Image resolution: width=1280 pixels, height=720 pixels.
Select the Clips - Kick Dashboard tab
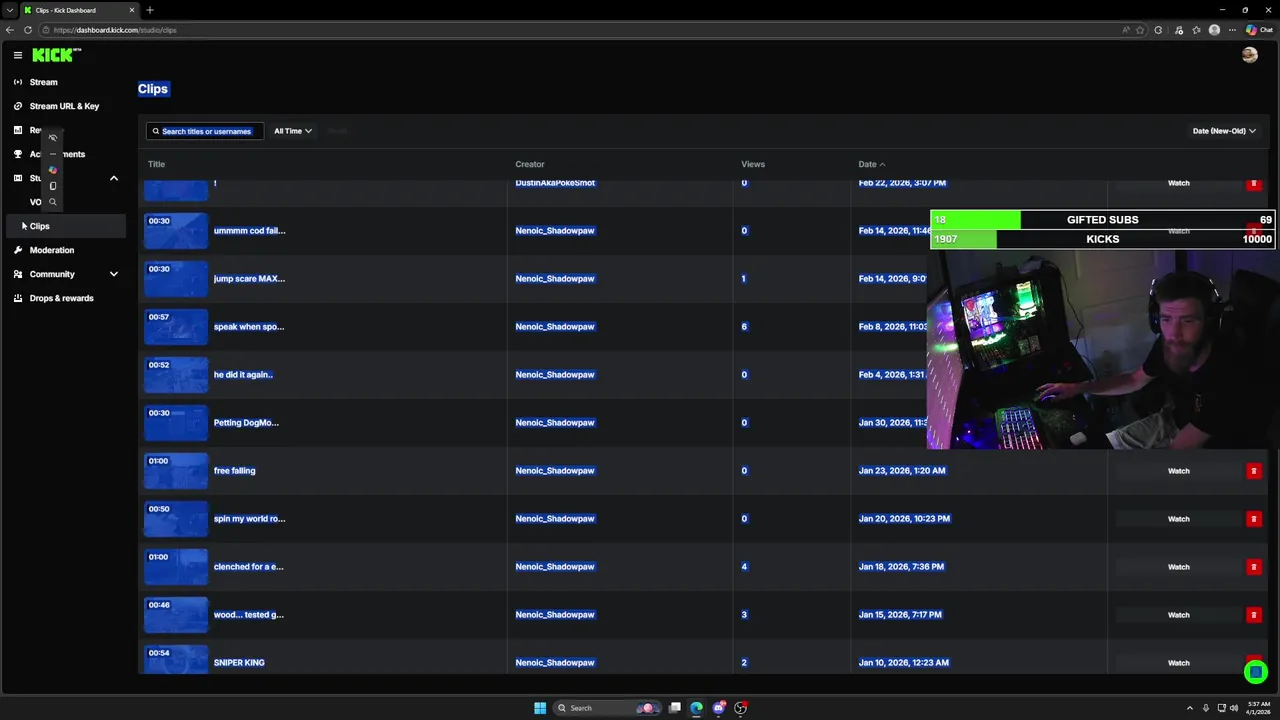(x=80, y=10)
